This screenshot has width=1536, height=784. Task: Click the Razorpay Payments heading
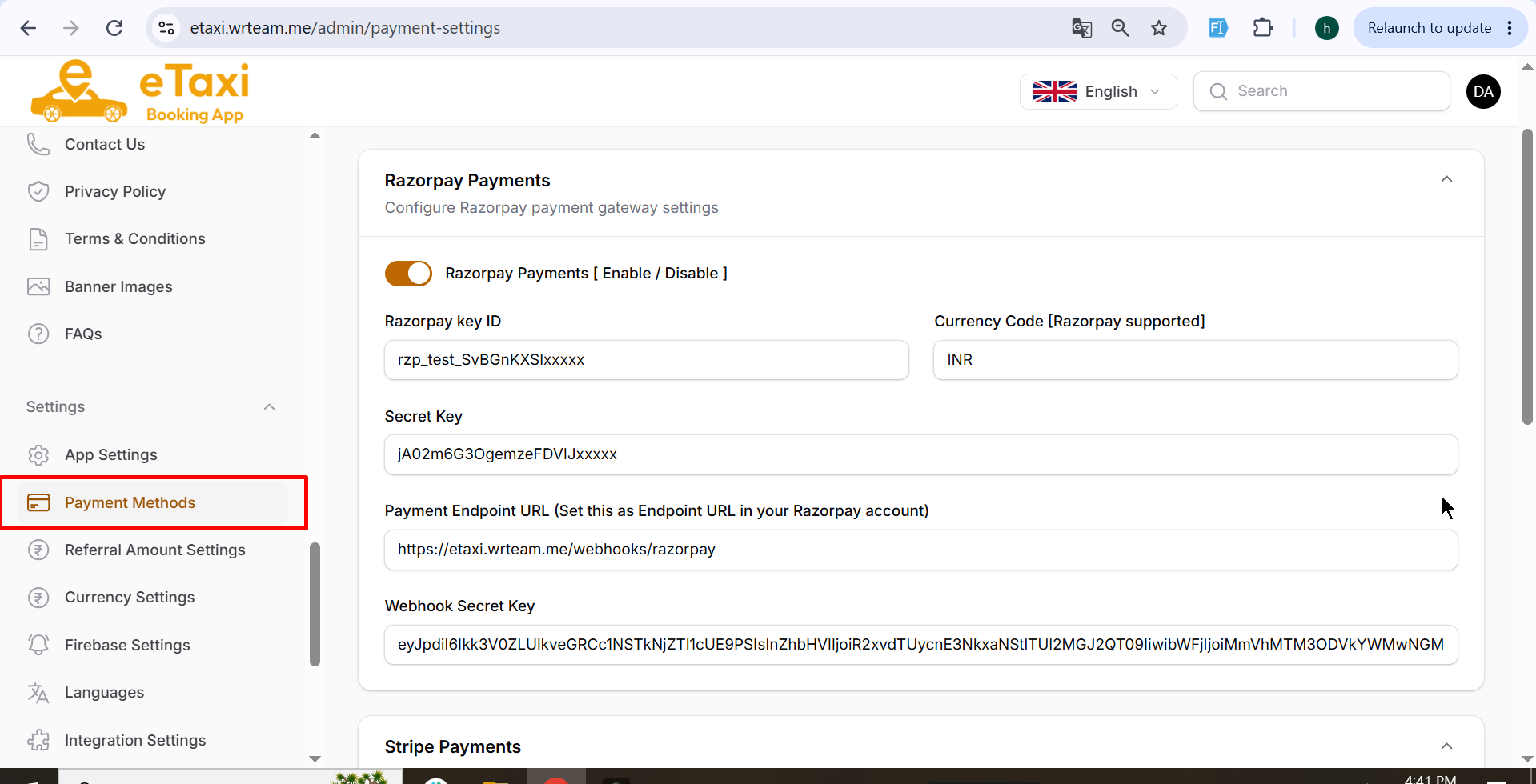pyautogui.click(x=467, y=181)
